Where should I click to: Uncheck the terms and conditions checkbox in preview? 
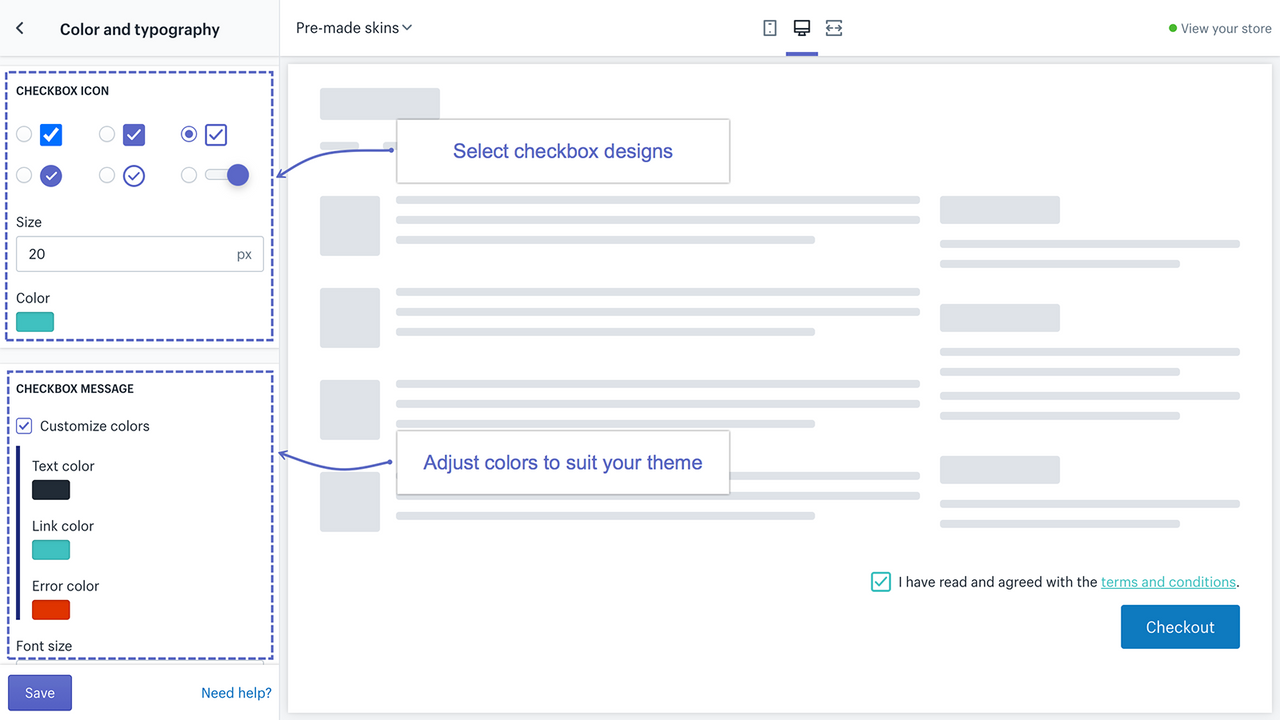click(880, 581)
